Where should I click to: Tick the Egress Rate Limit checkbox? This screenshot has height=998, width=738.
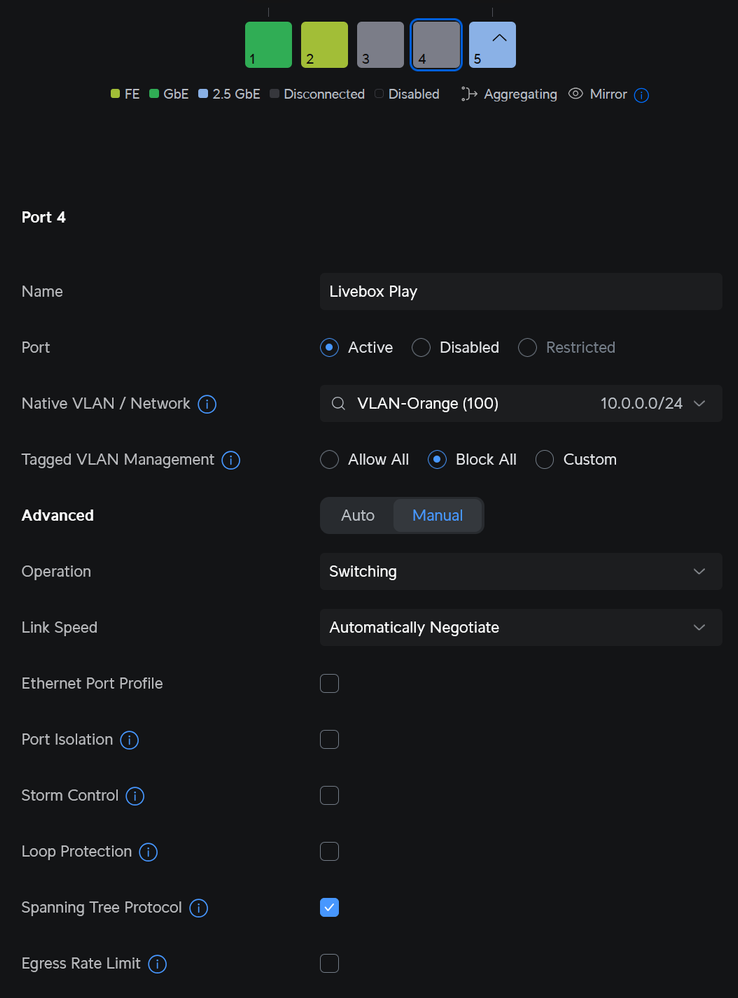329,964
